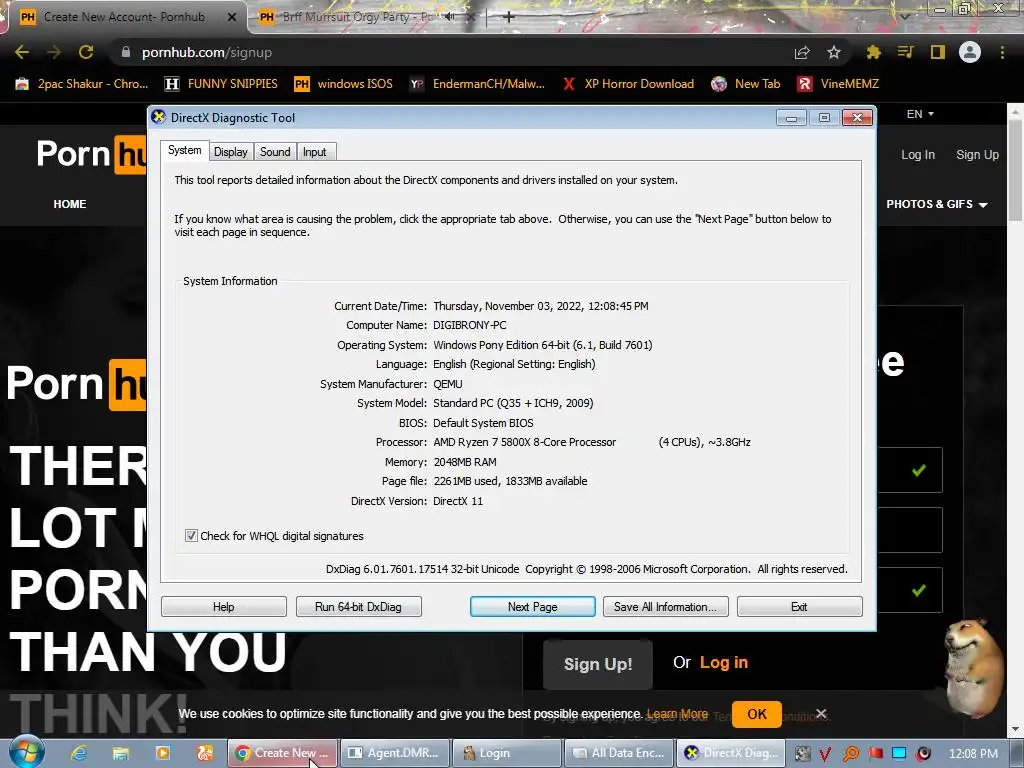Click the red V tray icon

[825, 754]
